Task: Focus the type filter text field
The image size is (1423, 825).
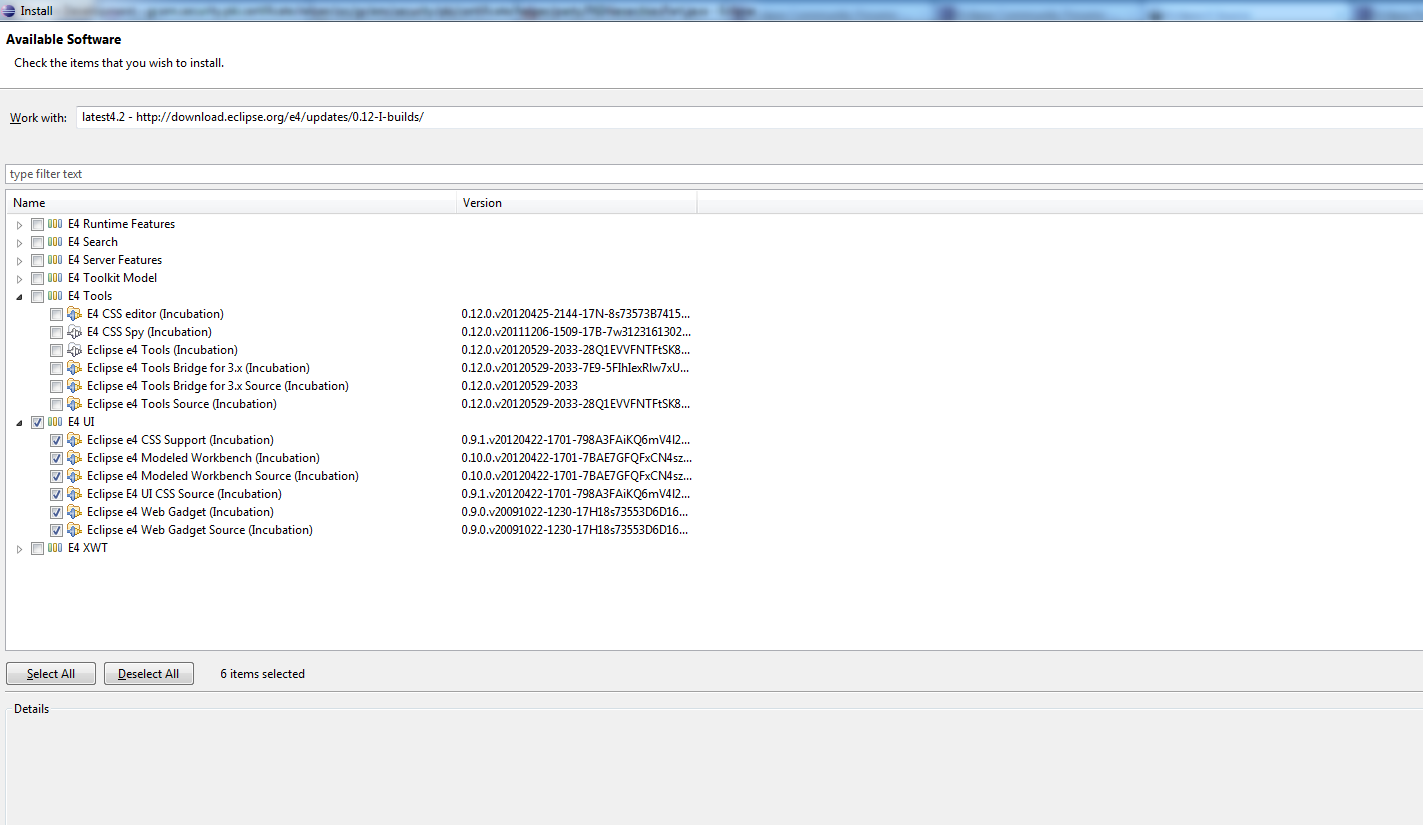Action: pos(714,174)
